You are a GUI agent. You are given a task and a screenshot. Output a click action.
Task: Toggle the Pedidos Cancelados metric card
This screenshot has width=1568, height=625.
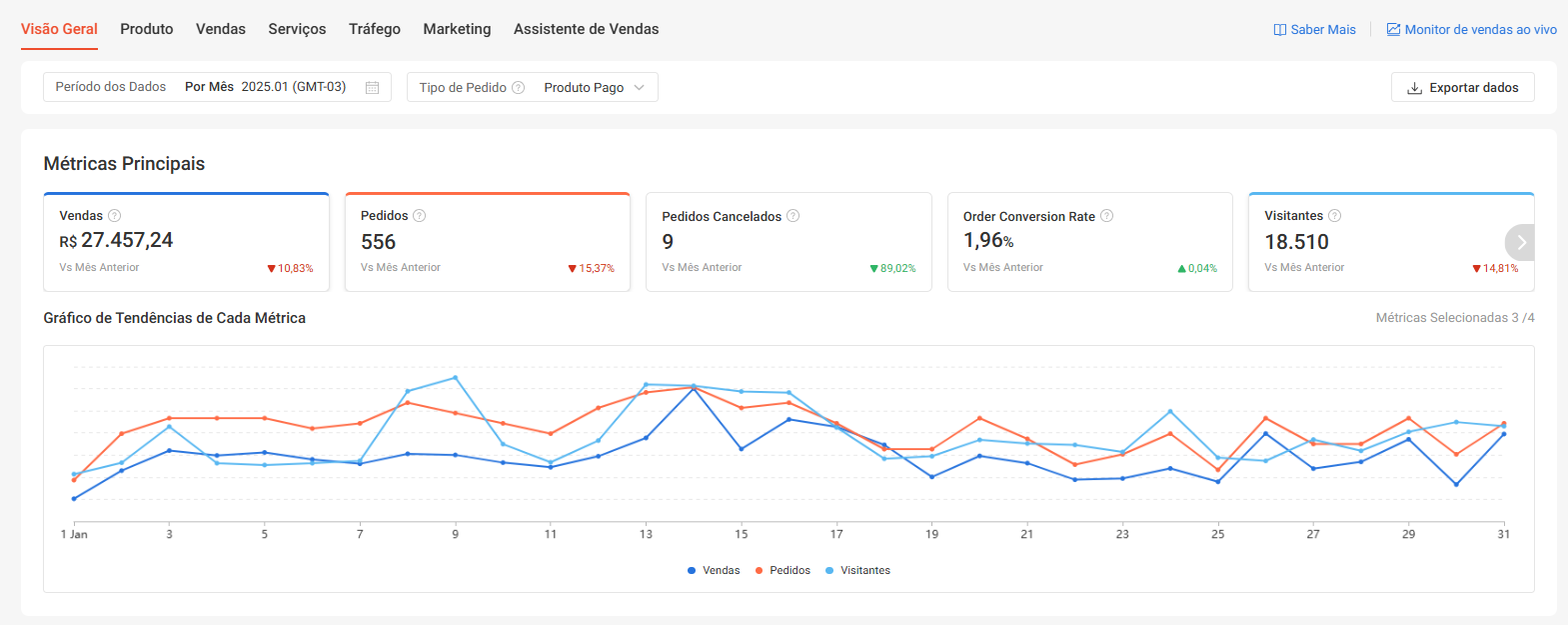pyautogui.click(x=788, y=242)
